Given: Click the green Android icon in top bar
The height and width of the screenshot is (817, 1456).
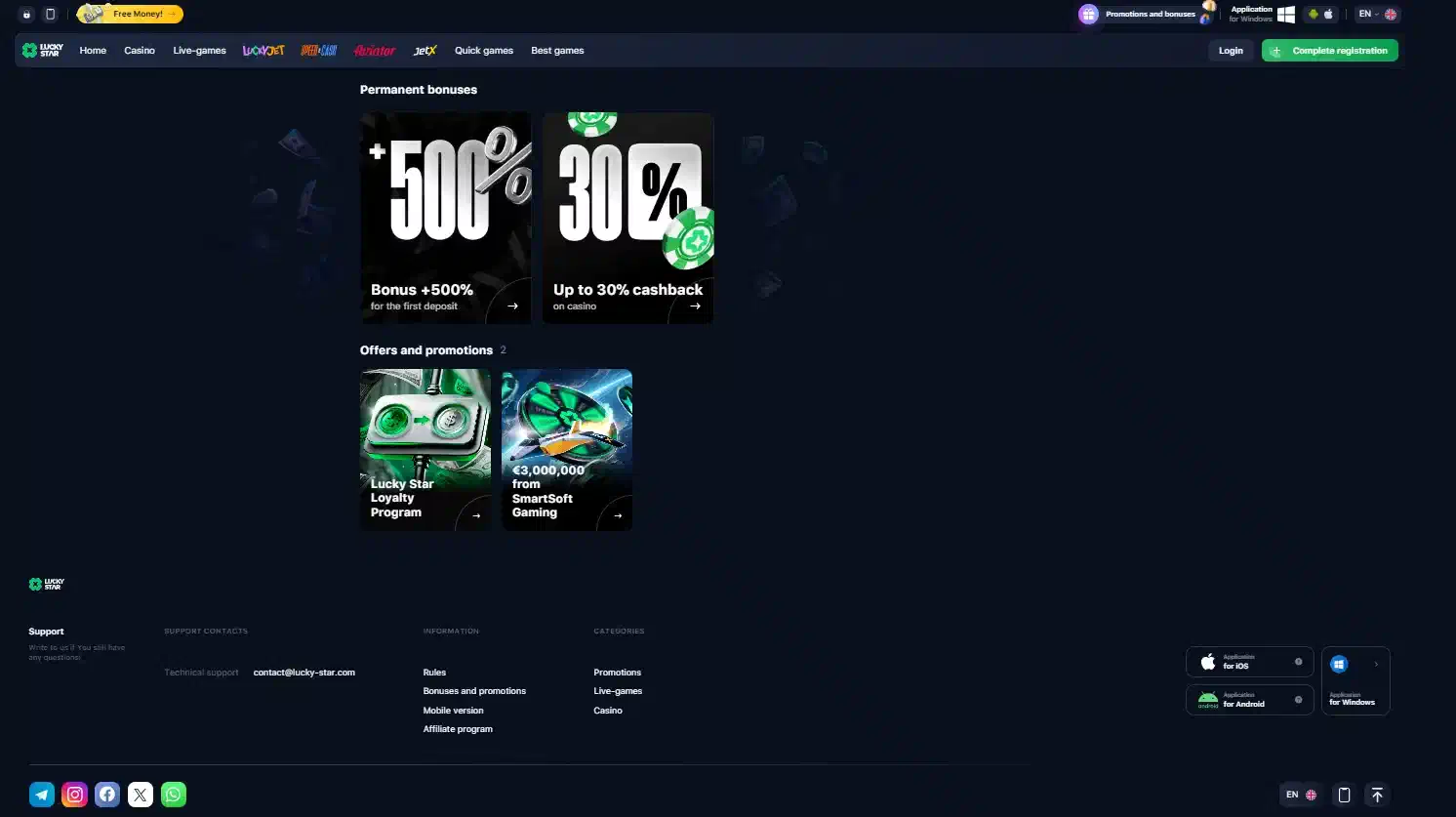Looking at the screenshot, I should tap(1314, 15).
